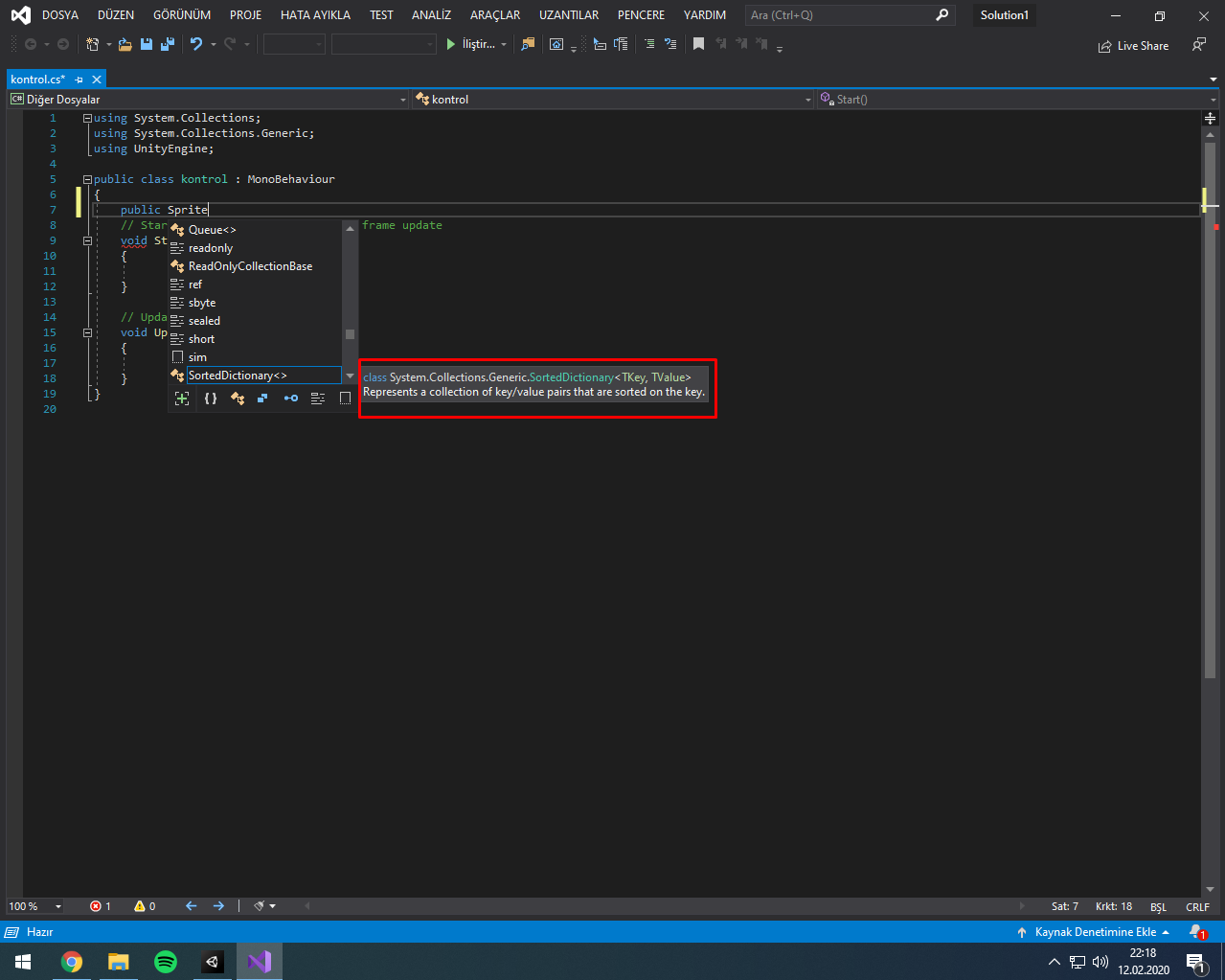
Task: Toggle the Interfaces IntelliSense filter
Action: click(291, 399)
